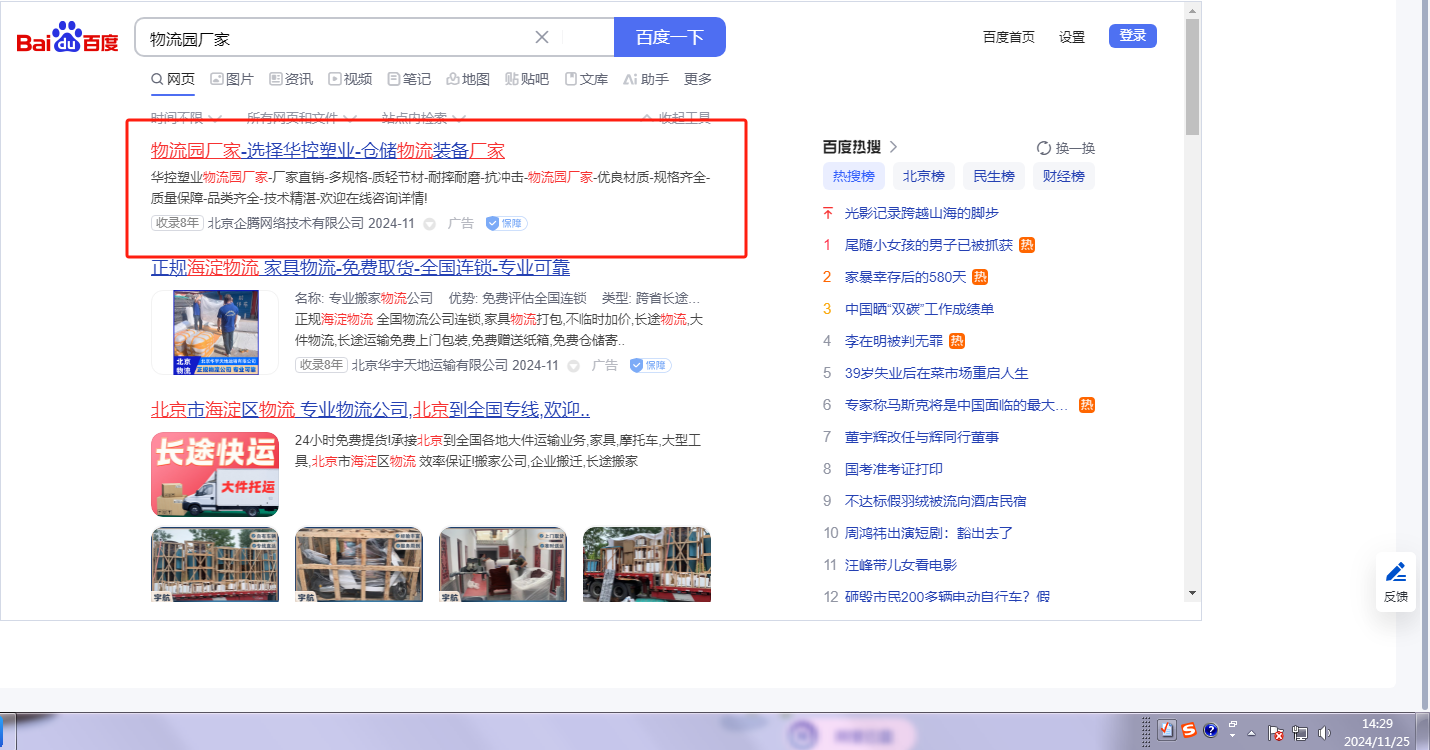Open 设置 in the top right
This screenshot has height=750, width=1430.
[1072, 37]
